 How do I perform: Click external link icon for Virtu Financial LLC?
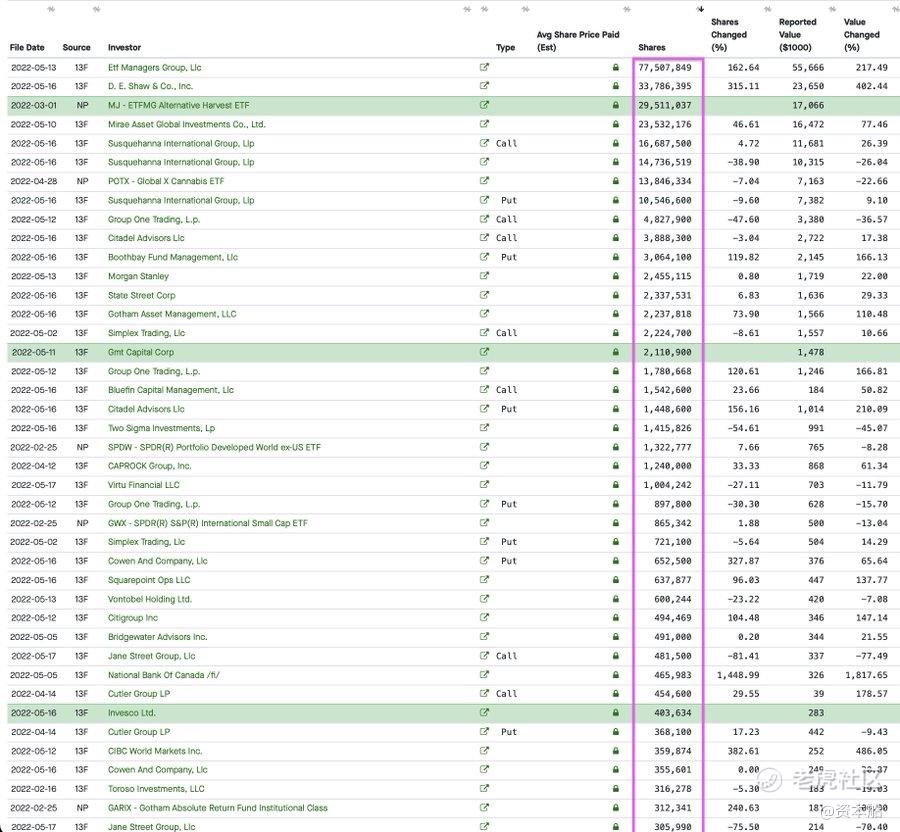[x=484, y=485]
